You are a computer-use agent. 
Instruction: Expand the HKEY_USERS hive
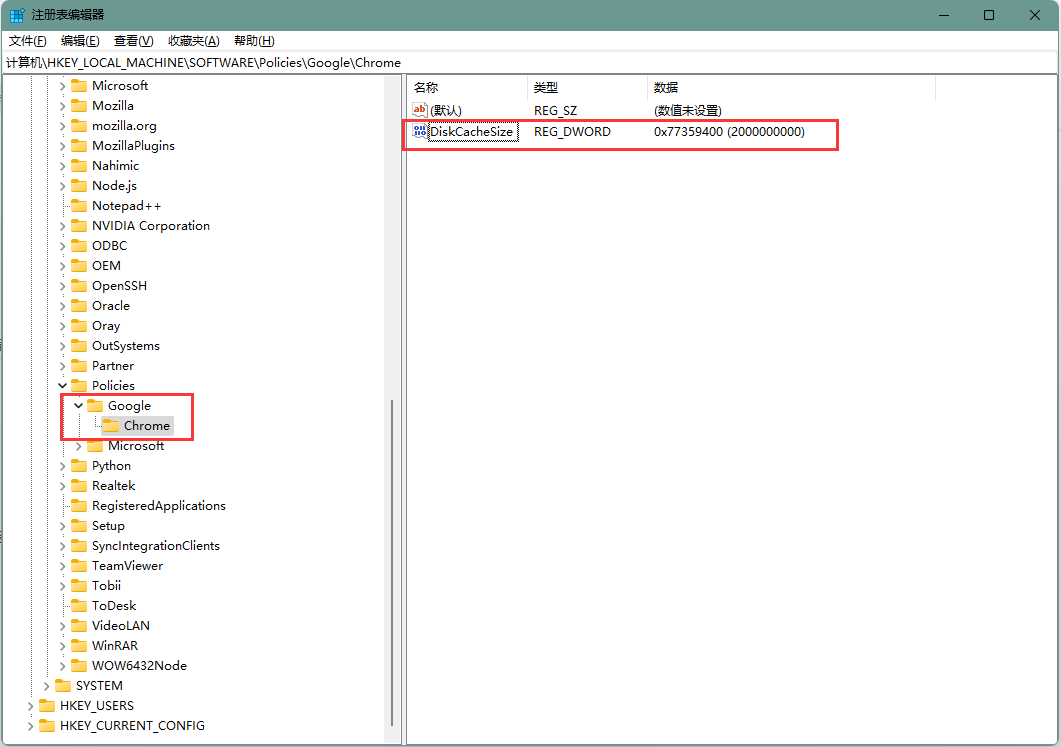[x=30, y=706]
